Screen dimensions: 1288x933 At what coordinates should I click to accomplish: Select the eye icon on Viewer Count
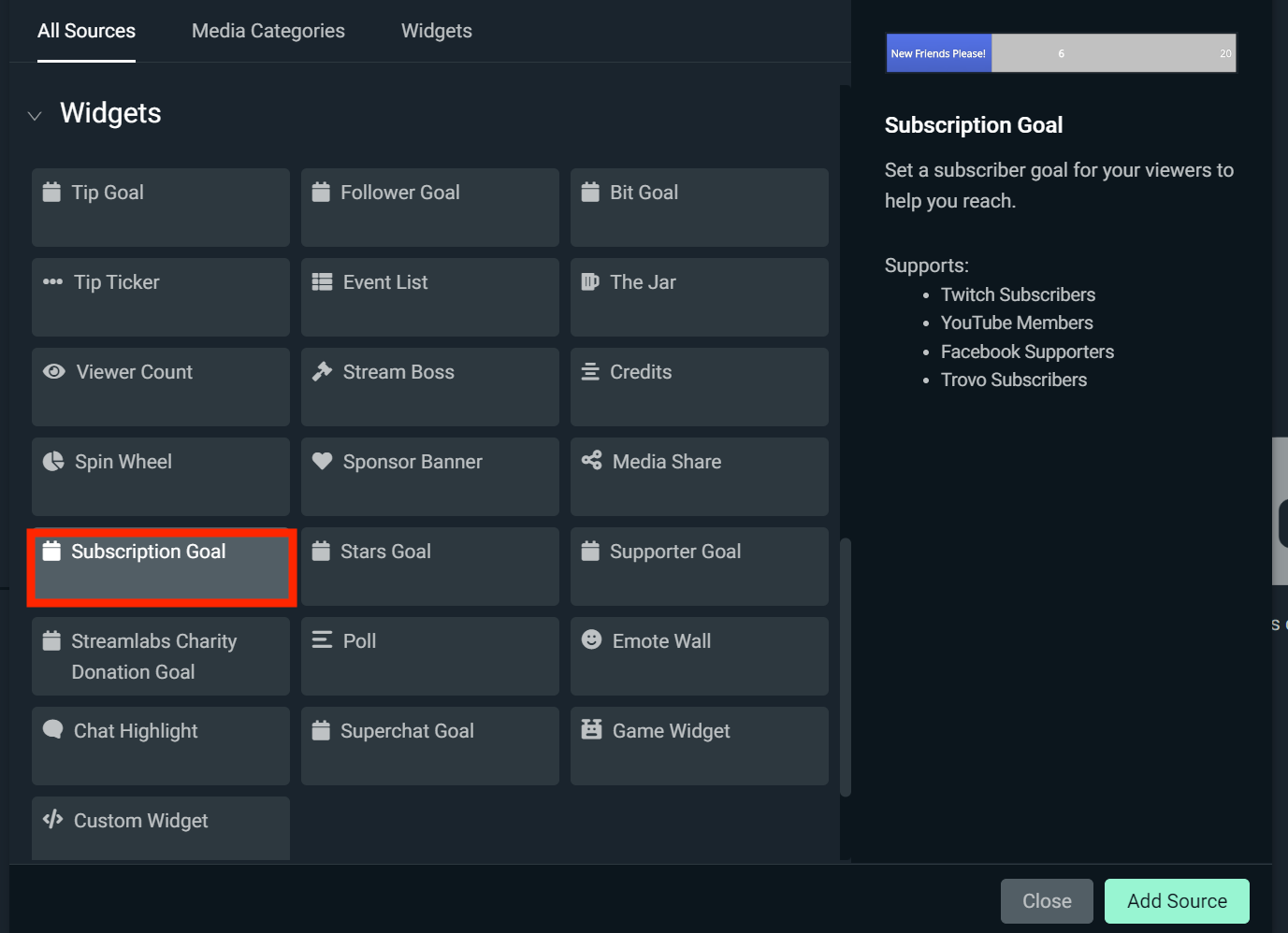54,370
